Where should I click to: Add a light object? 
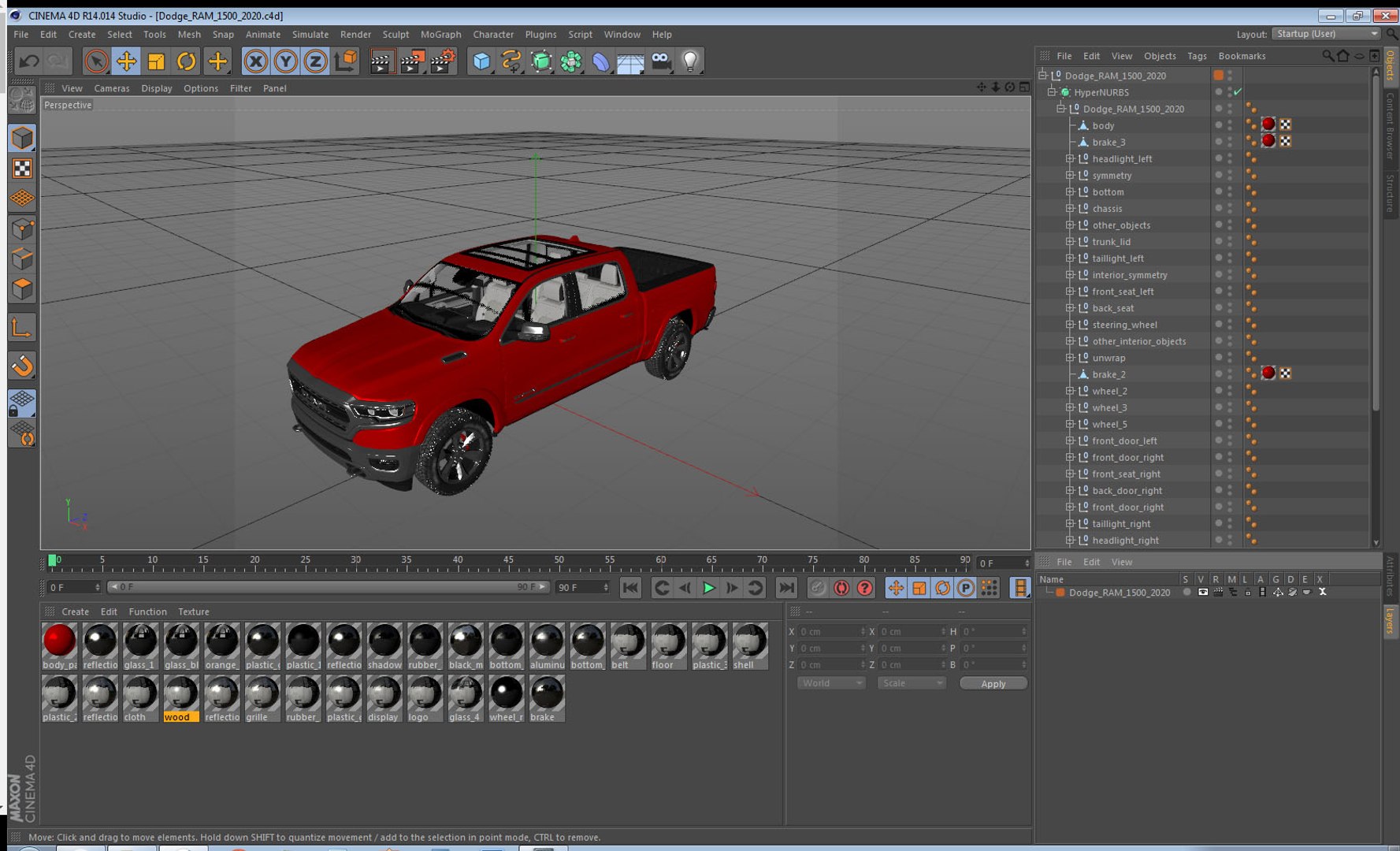(x=690, y=61)
